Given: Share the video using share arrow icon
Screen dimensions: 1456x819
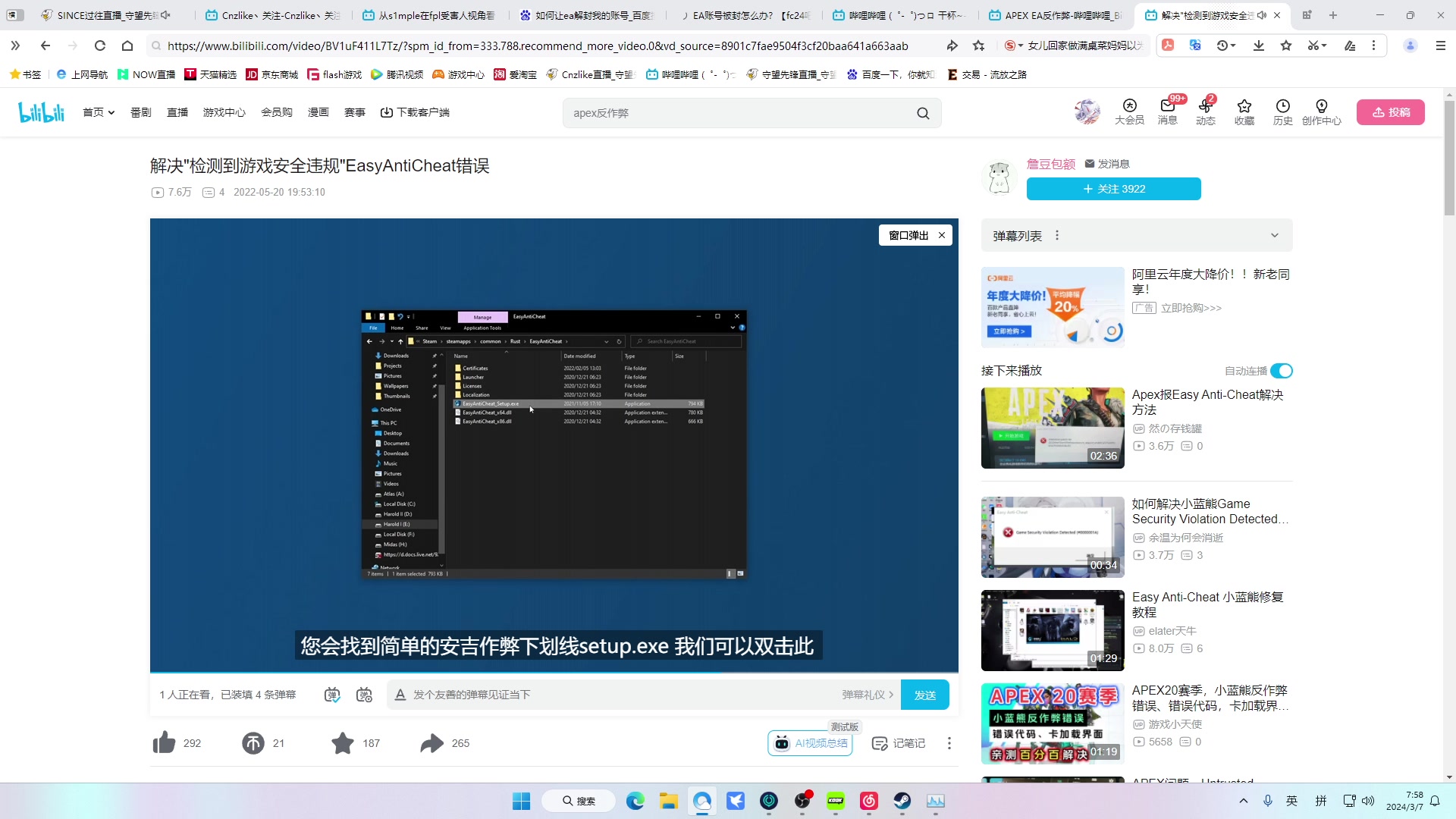Looking at the screenshot, I should click(432, 743).
